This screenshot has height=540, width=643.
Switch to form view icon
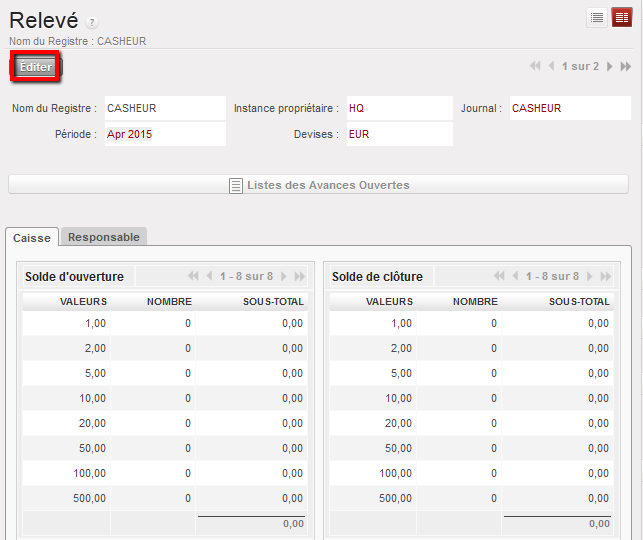[x=622, y=17]
